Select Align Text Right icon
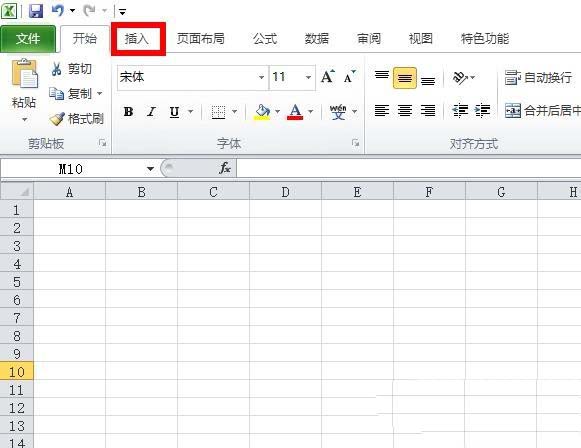The image size is (581, 448). (x=428, y=110)
